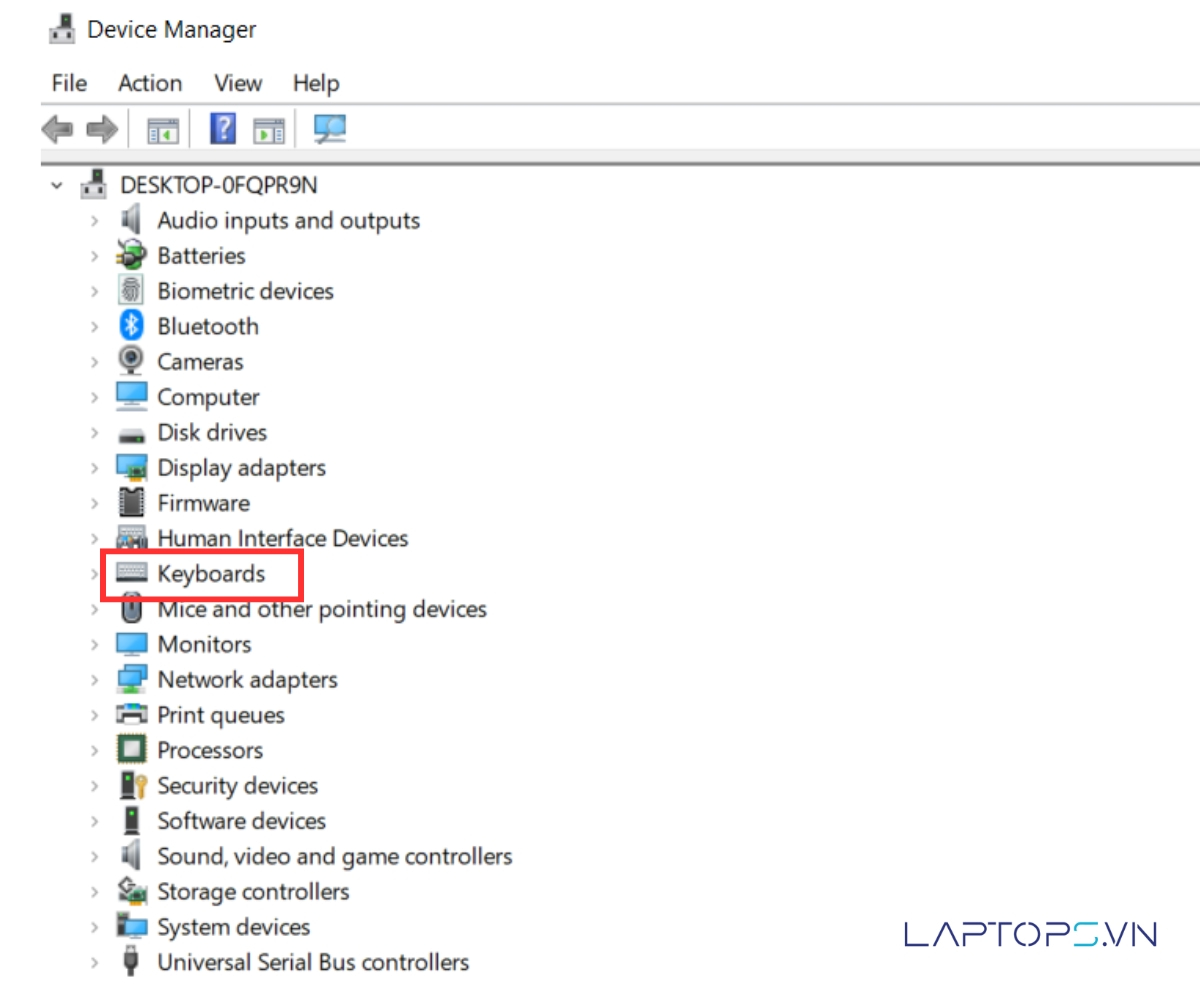Select Mice and other pointing devices
1200x1000 pixels.
(x=321, y=609)
